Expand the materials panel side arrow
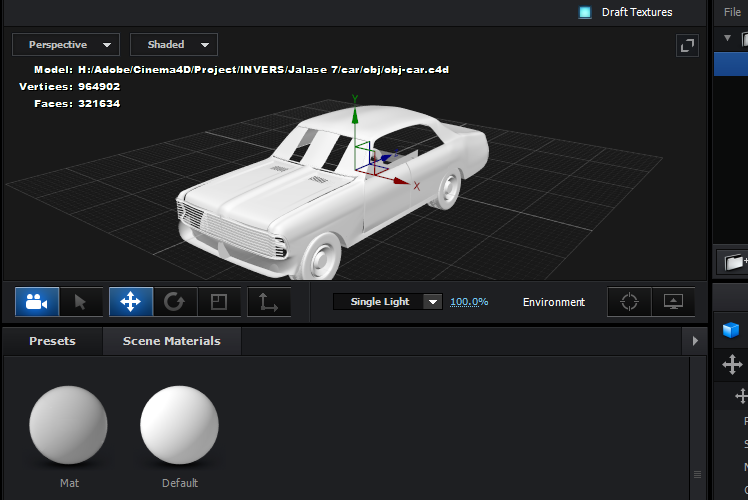 point(695,341)
